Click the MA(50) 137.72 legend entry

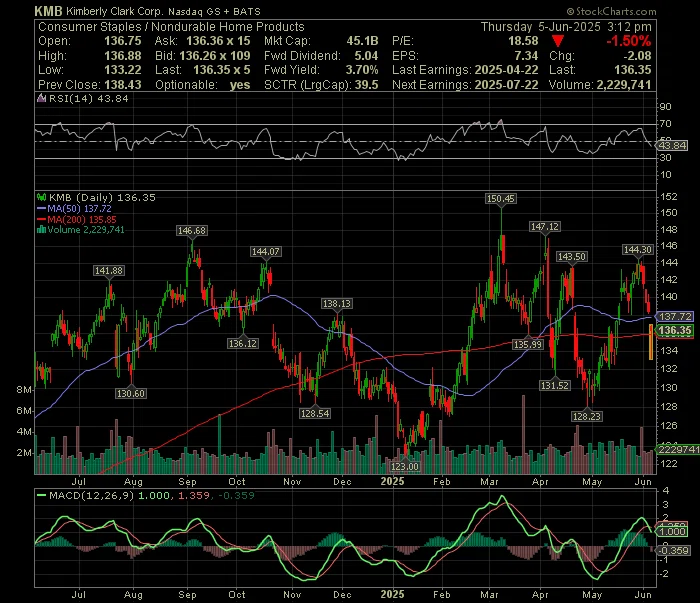pos(74,208)
